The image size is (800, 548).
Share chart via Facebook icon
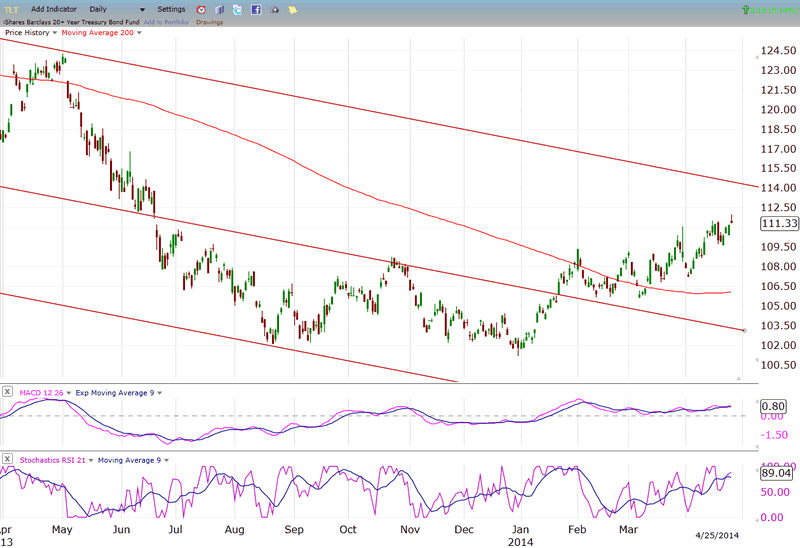point(256,9)
